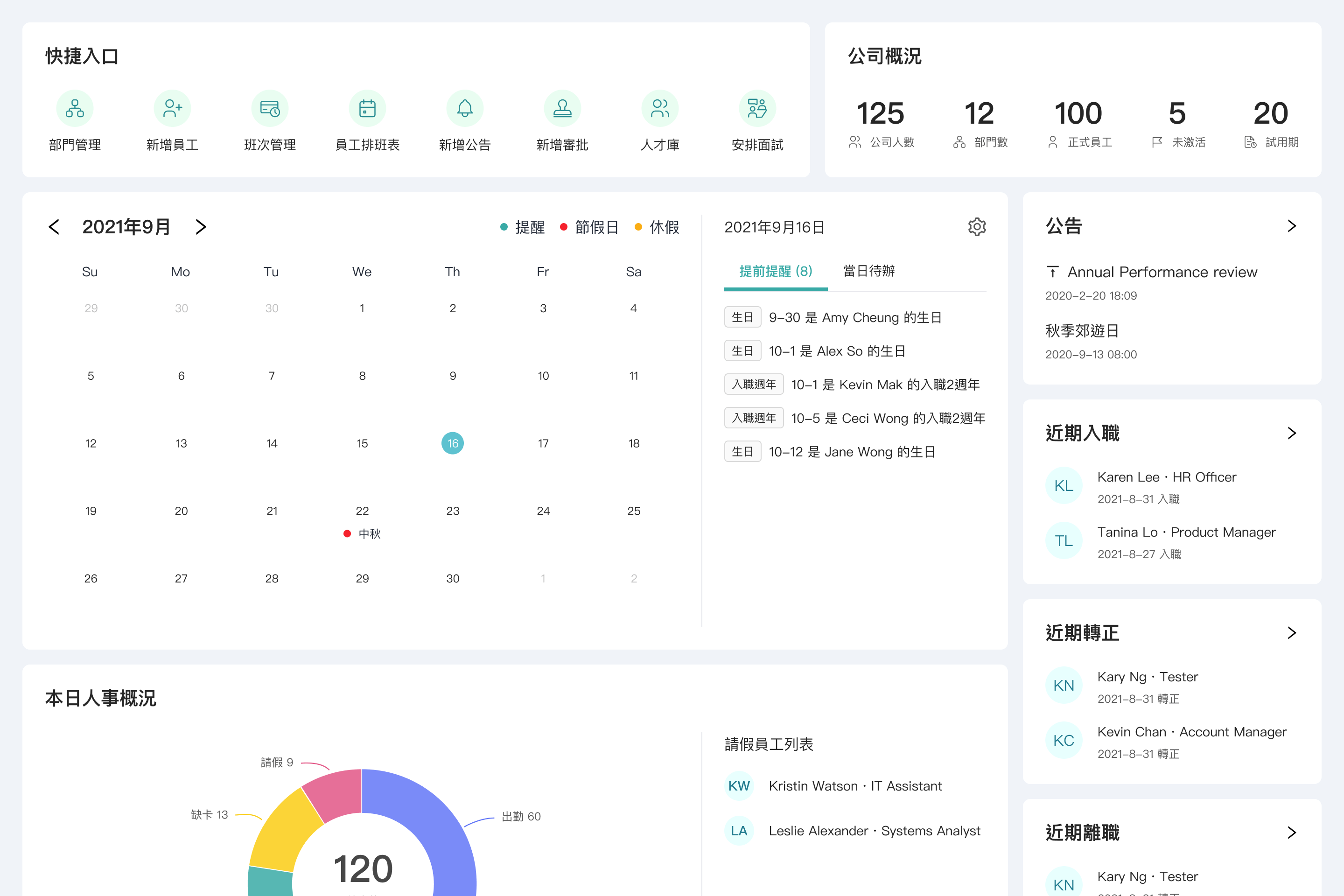The width and height of the screenshot is (1344, 896).
Task: Select September 1 on the calendar
Action: [362, 308]
